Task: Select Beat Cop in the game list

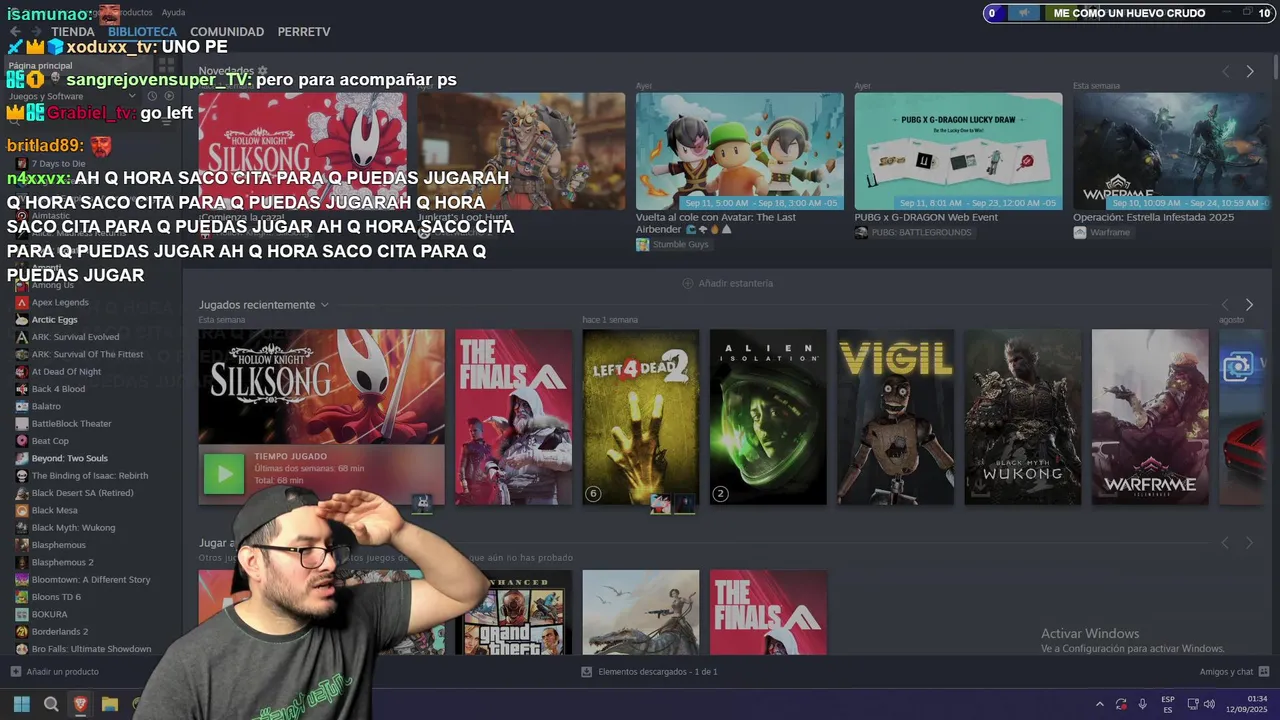Action: (x=50, y=441)
